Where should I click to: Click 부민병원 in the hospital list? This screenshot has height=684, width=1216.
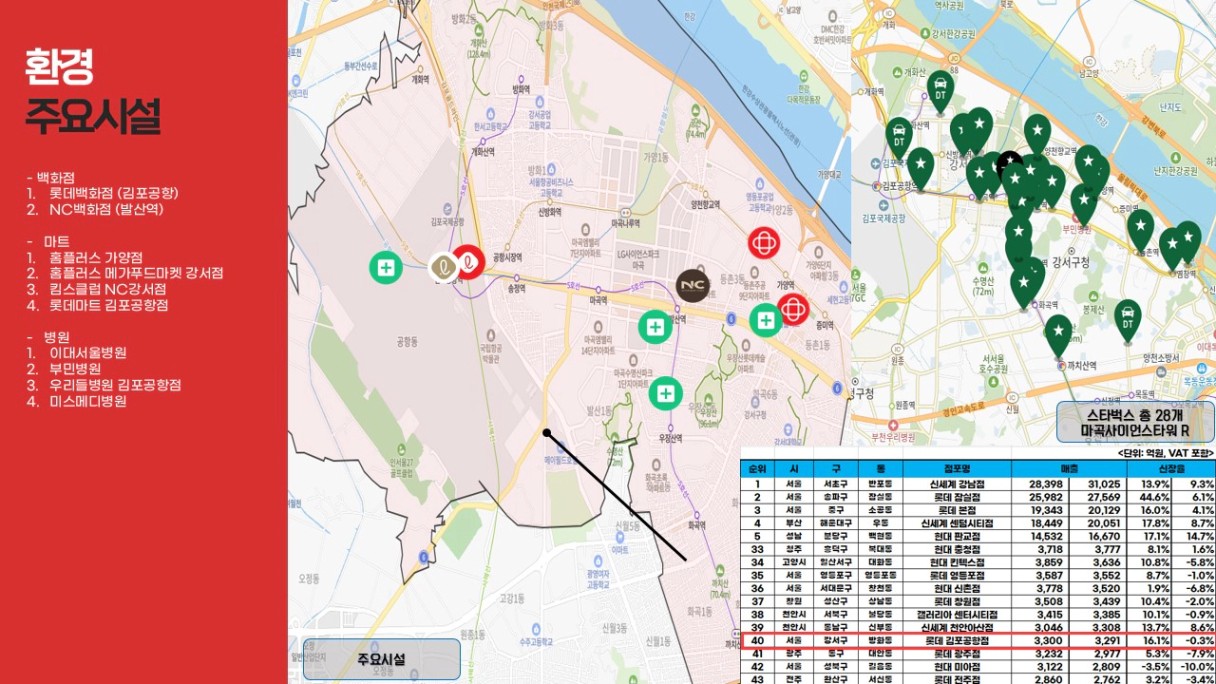[75, 368]
